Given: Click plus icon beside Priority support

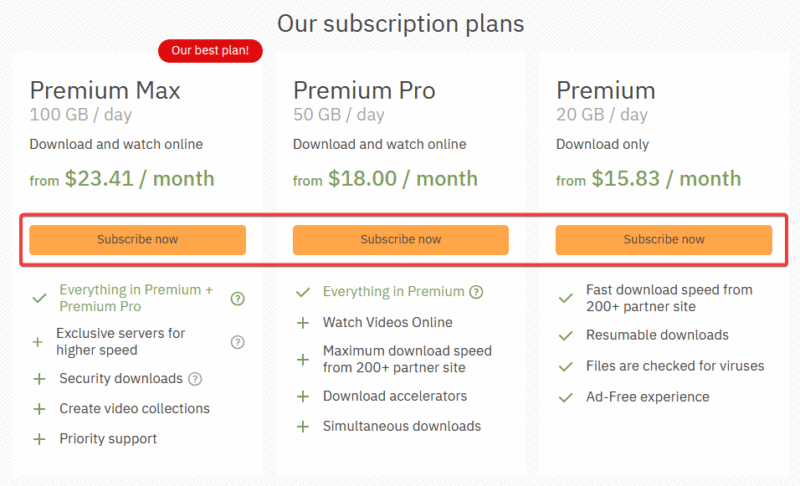Looking at the screenshot, I should pyautogui.click(x=39, y=439).
